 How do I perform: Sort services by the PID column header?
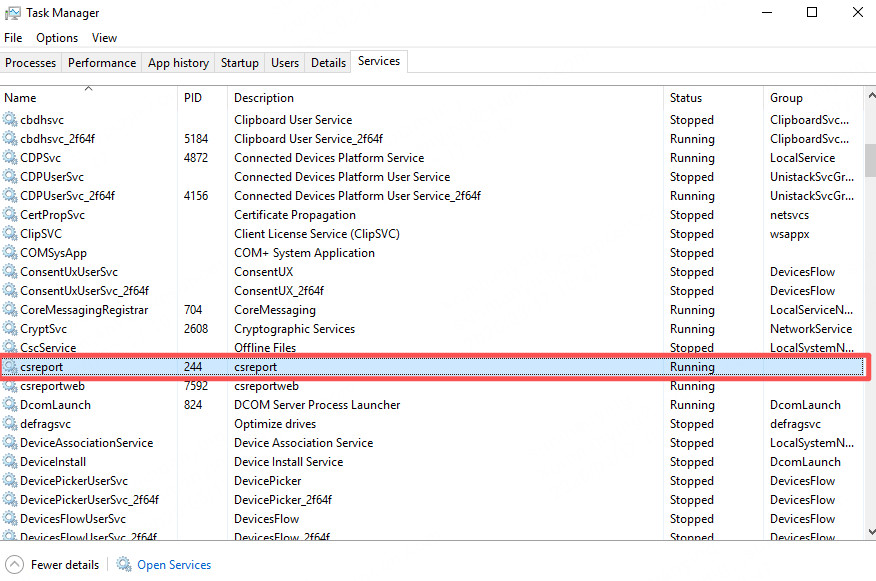tap(193, 98)
